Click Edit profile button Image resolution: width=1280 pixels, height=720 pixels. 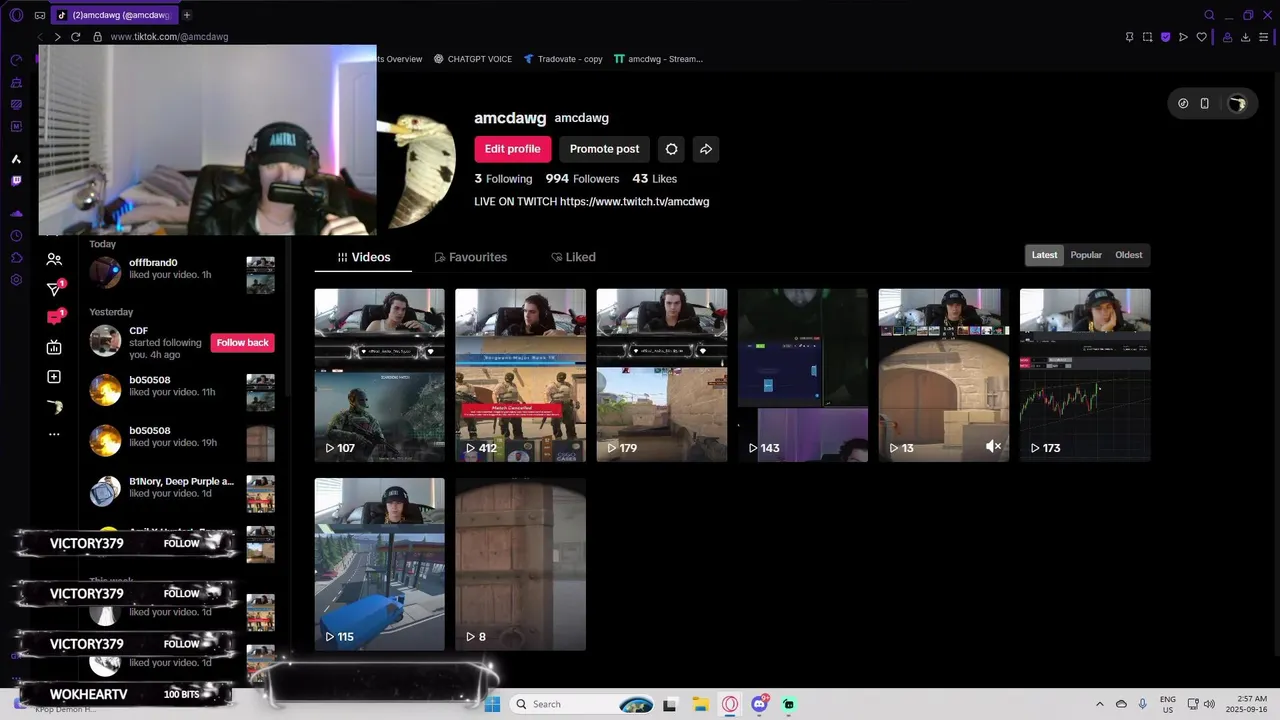coord(512,149)
